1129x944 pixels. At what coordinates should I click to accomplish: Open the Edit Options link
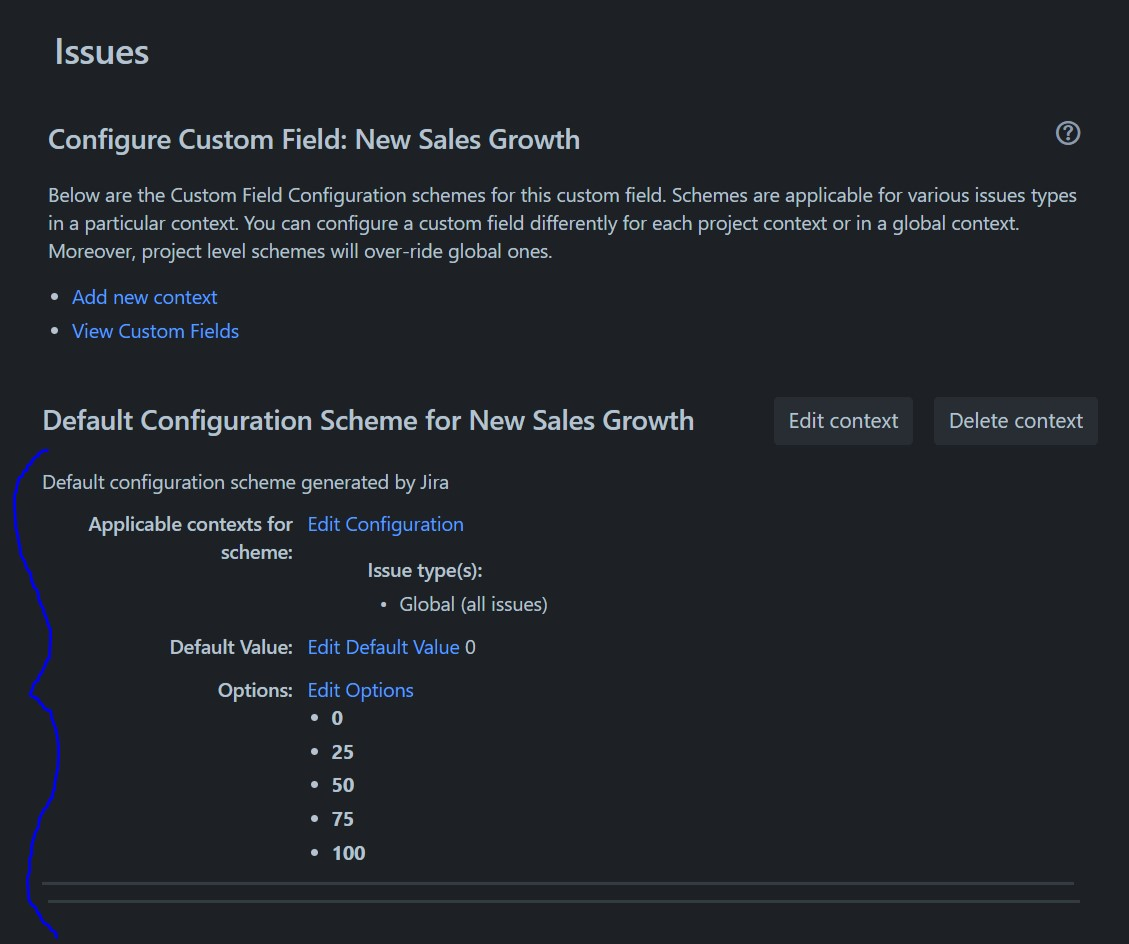(x=360, y=690)
